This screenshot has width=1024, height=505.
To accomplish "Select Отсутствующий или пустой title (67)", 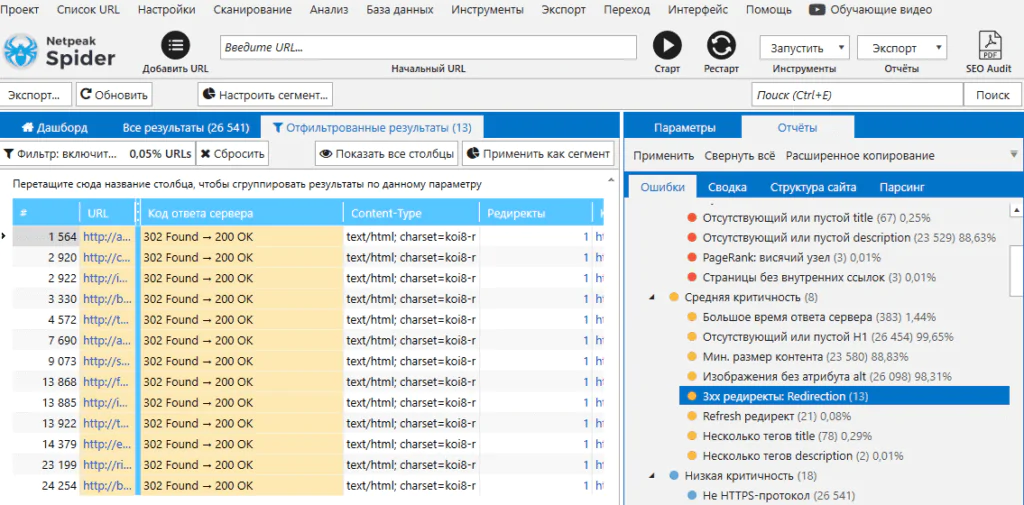I will [x=816, y=218].
